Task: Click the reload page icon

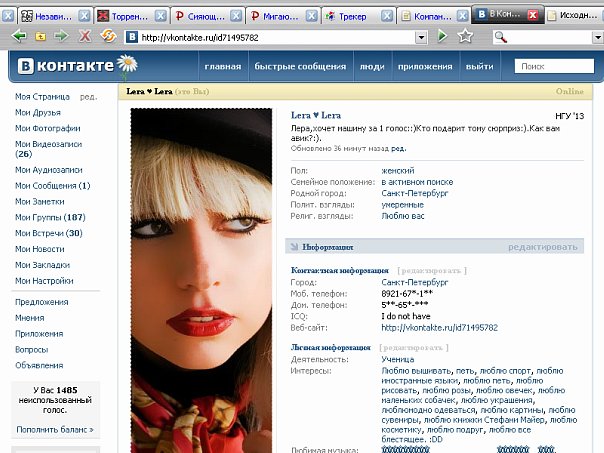Action: pyautogui.click(x=107, y=36)
